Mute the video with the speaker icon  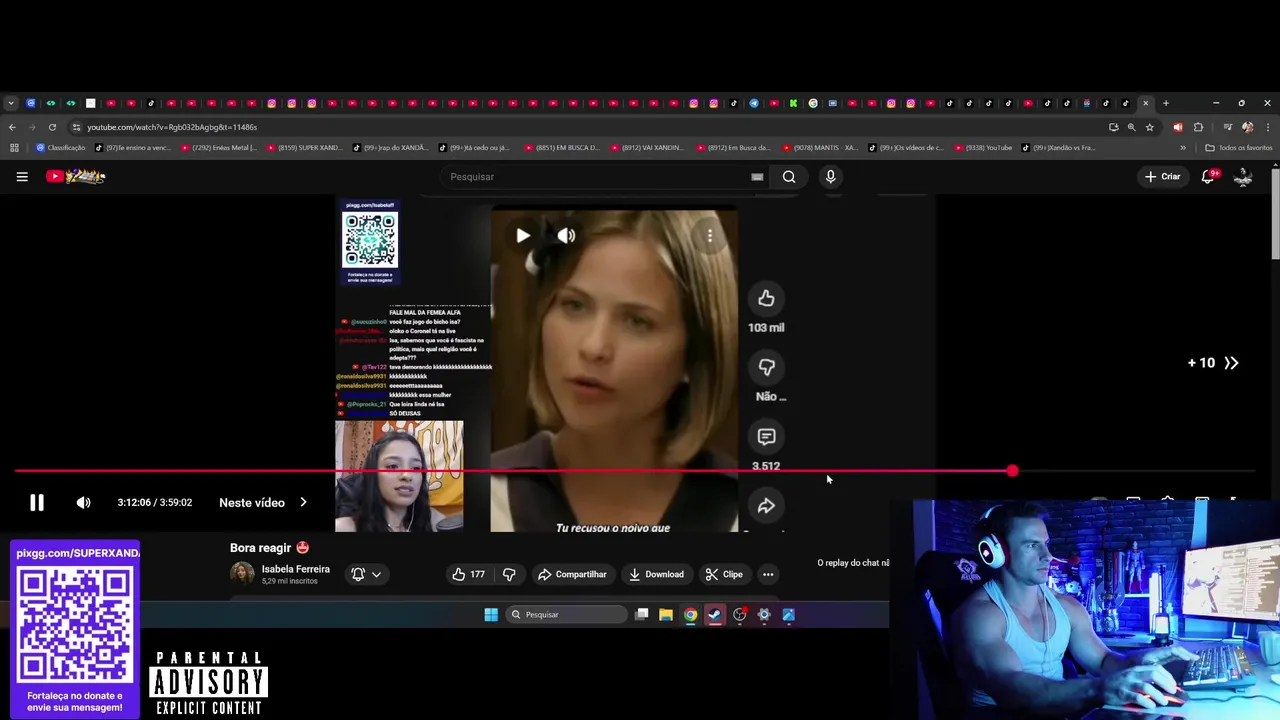tap(83, 503)
